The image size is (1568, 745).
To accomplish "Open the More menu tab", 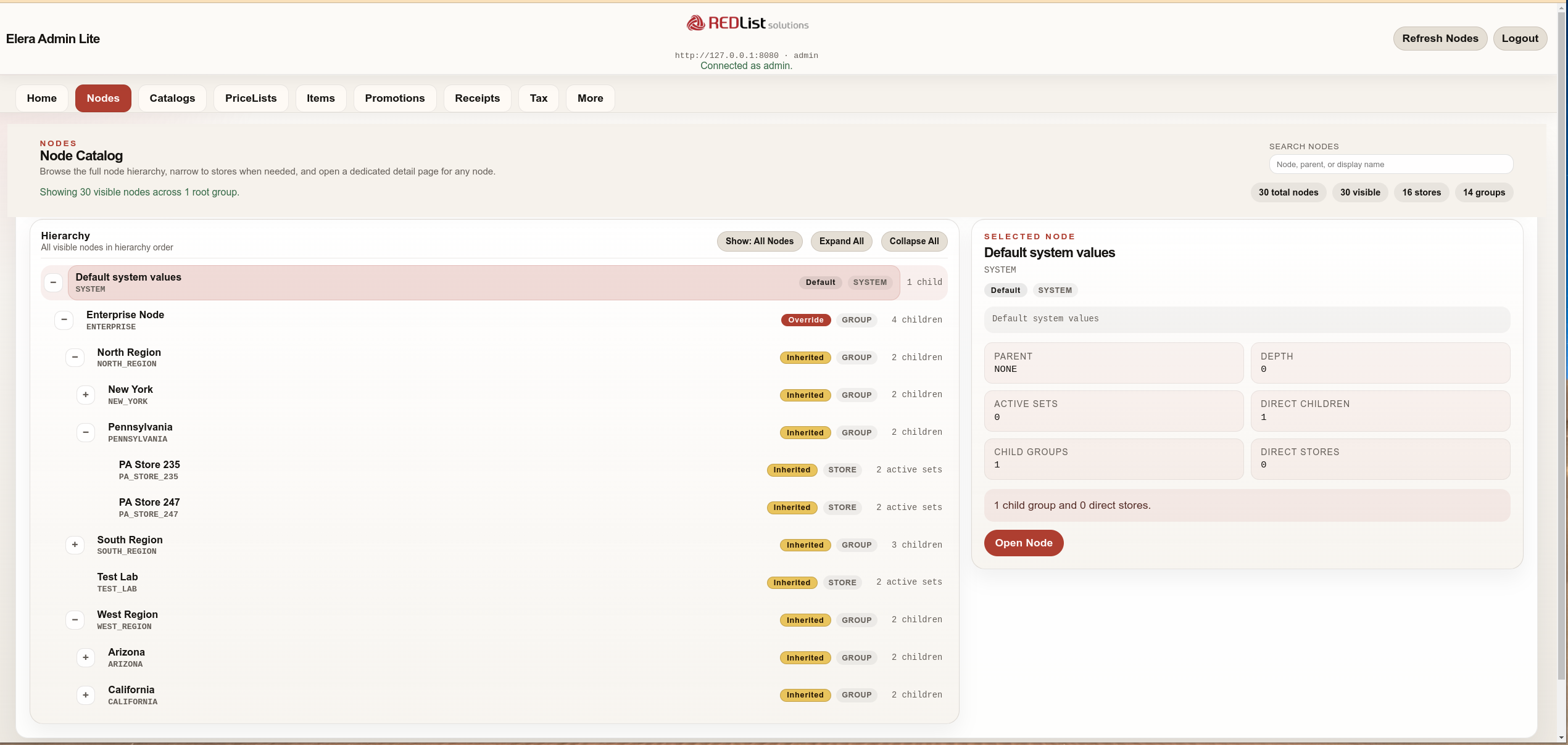I will pyautogui.click(x=591, y=98).
